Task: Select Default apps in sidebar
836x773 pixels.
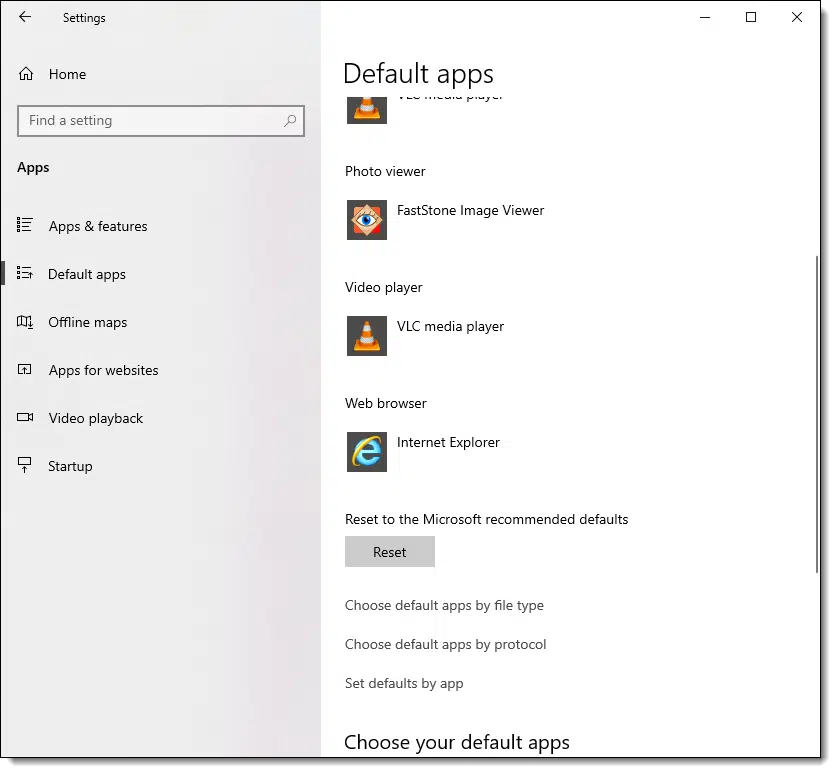Action: pos(87,274)
